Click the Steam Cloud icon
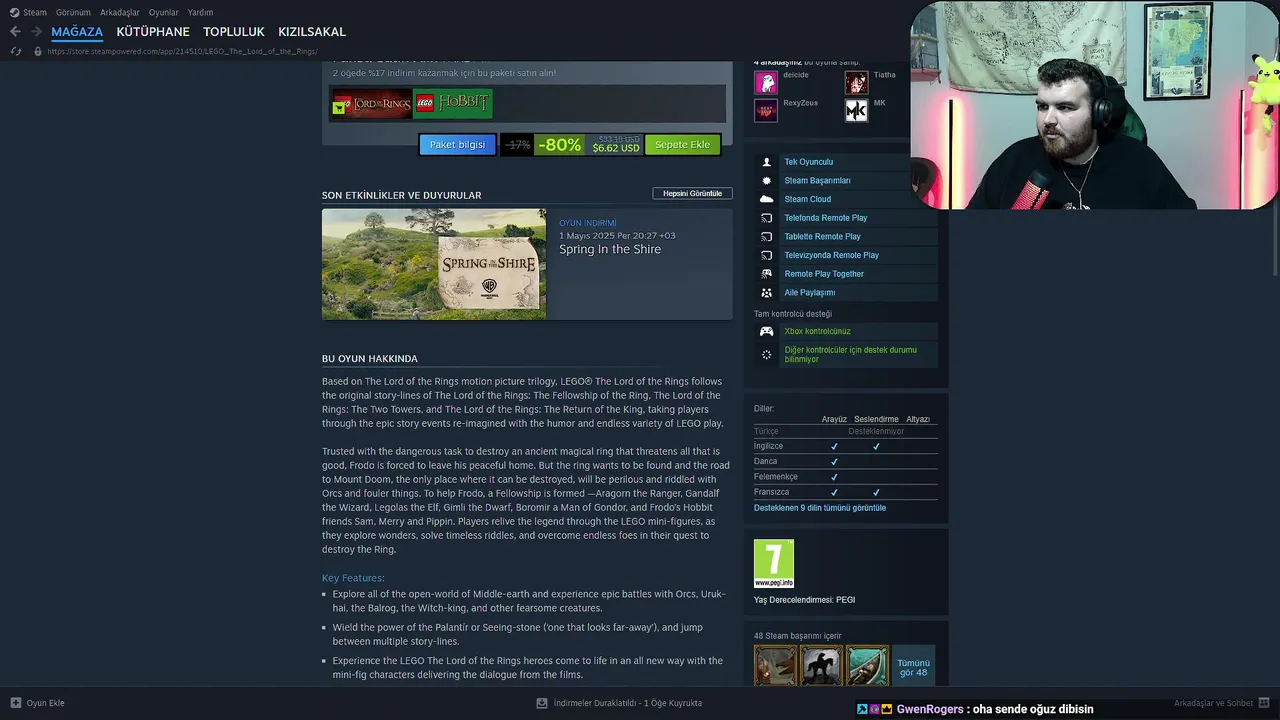Viewport: 1280px width, 720px height. [x=767, y=199]
